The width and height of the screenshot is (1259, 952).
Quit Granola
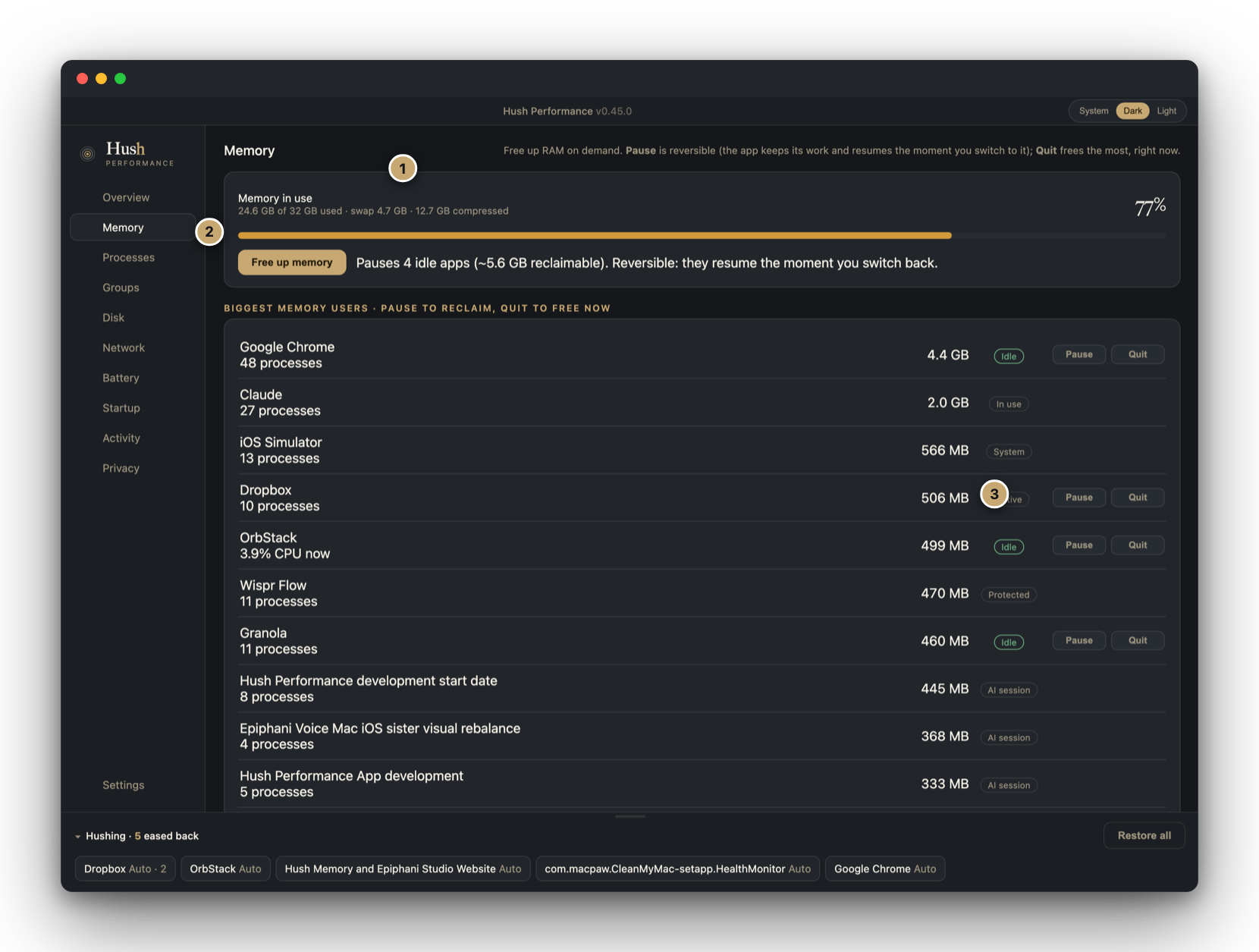point(1138,641)
